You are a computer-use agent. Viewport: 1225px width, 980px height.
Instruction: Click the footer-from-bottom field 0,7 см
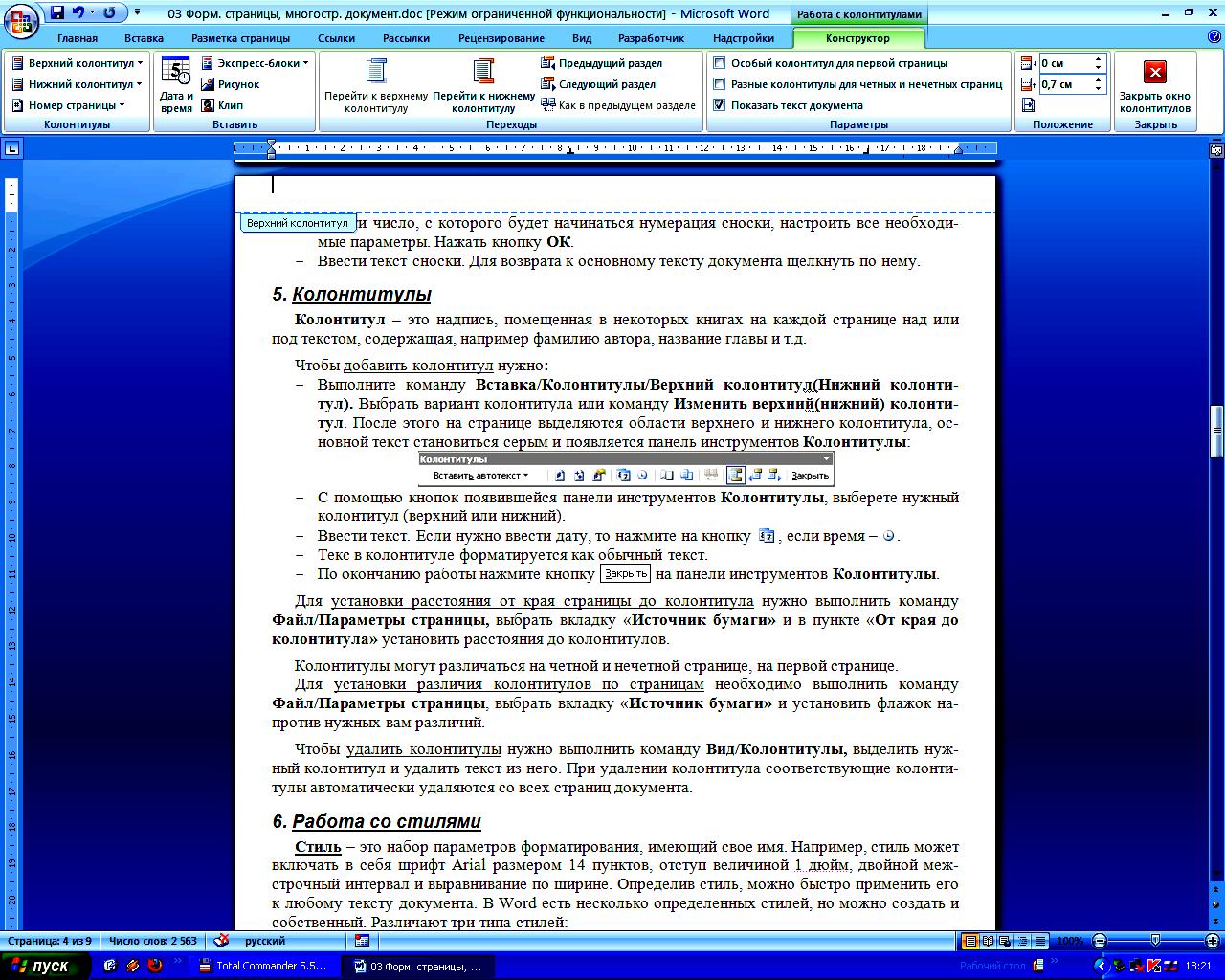1065,84
